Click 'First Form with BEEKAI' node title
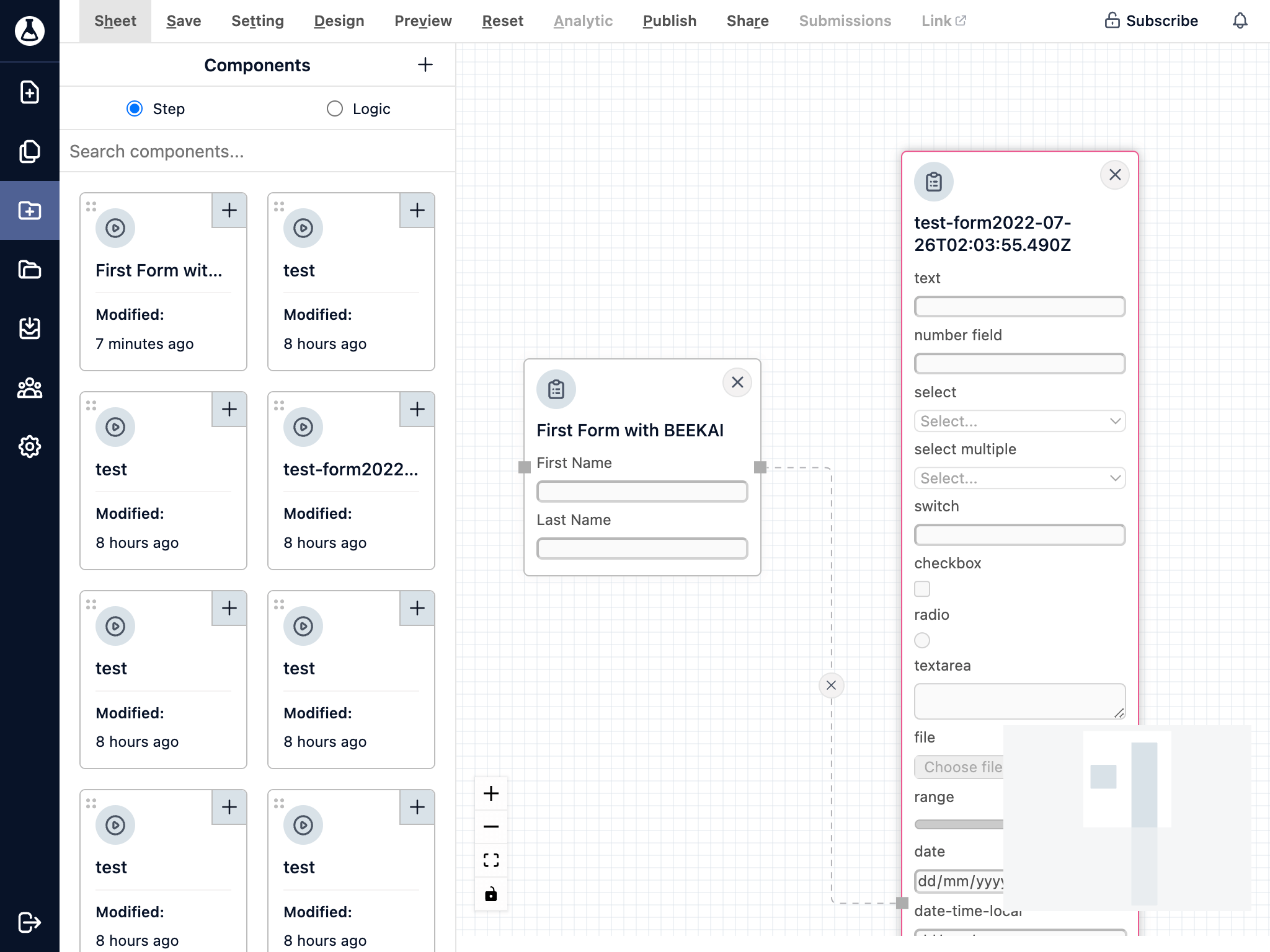Viewport: 1270px width, 952px height. (x=630, y=430)
